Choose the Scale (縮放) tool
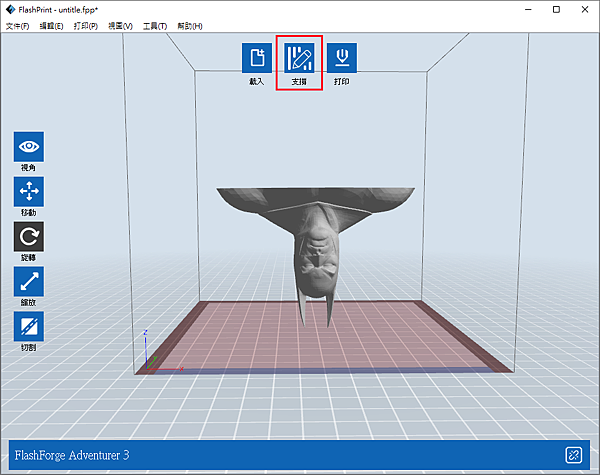 tap(28, 281)
